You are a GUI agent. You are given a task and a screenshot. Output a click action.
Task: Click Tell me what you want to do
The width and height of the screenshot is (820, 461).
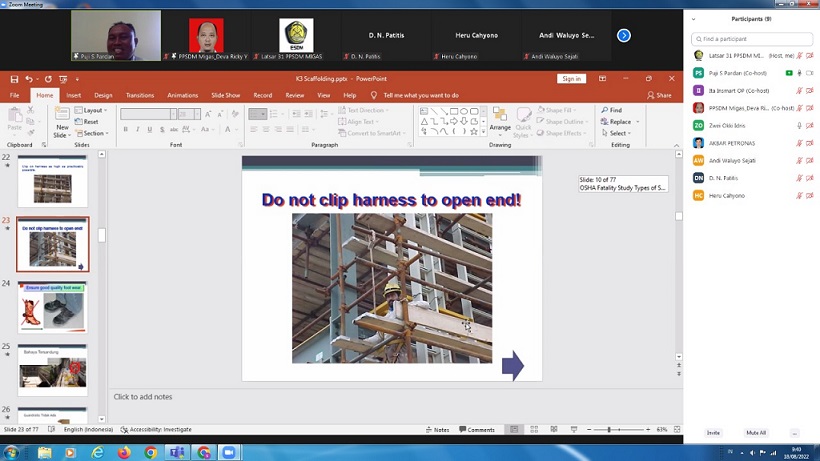[x=420, y=95]
